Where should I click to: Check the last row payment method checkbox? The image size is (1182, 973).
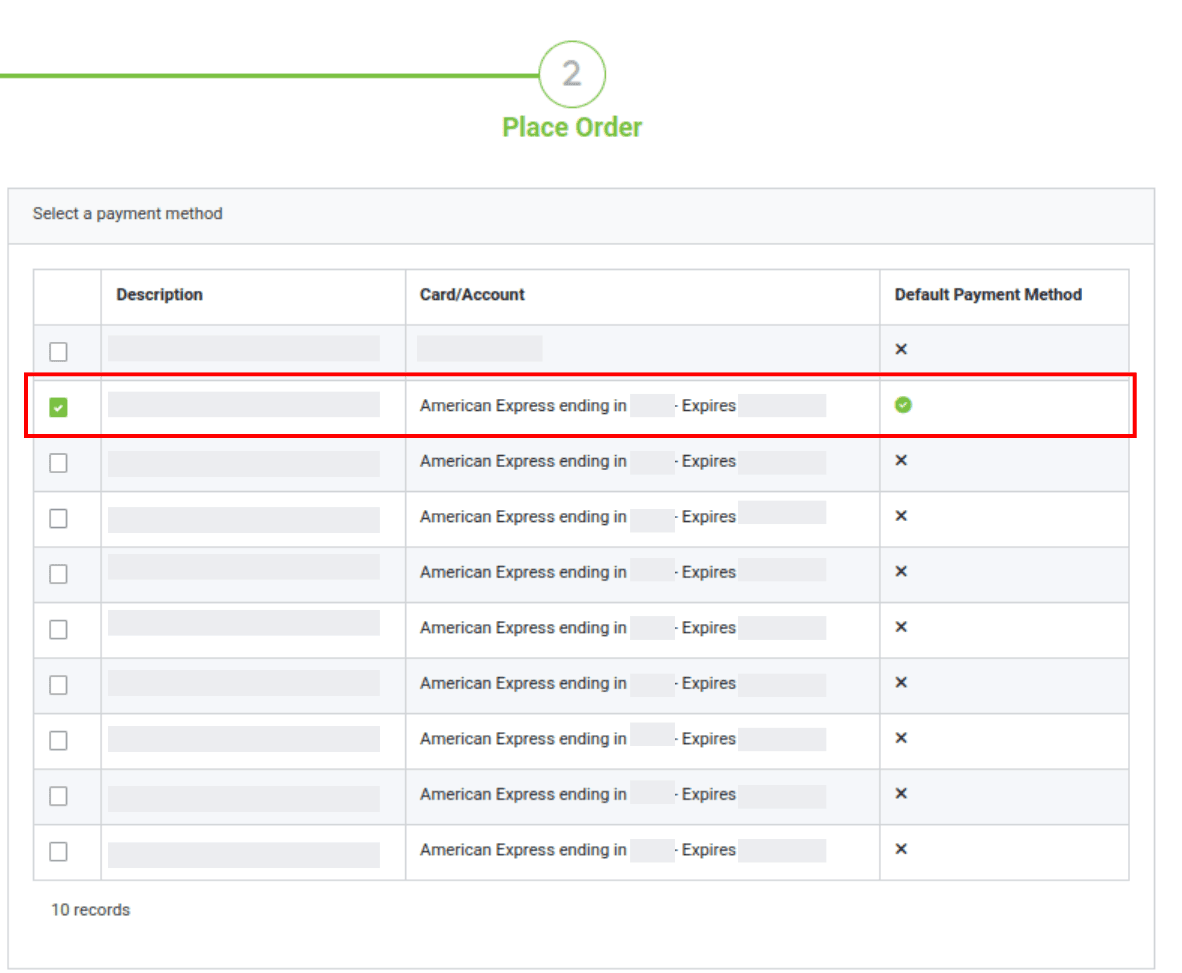(x=58, y=852)
